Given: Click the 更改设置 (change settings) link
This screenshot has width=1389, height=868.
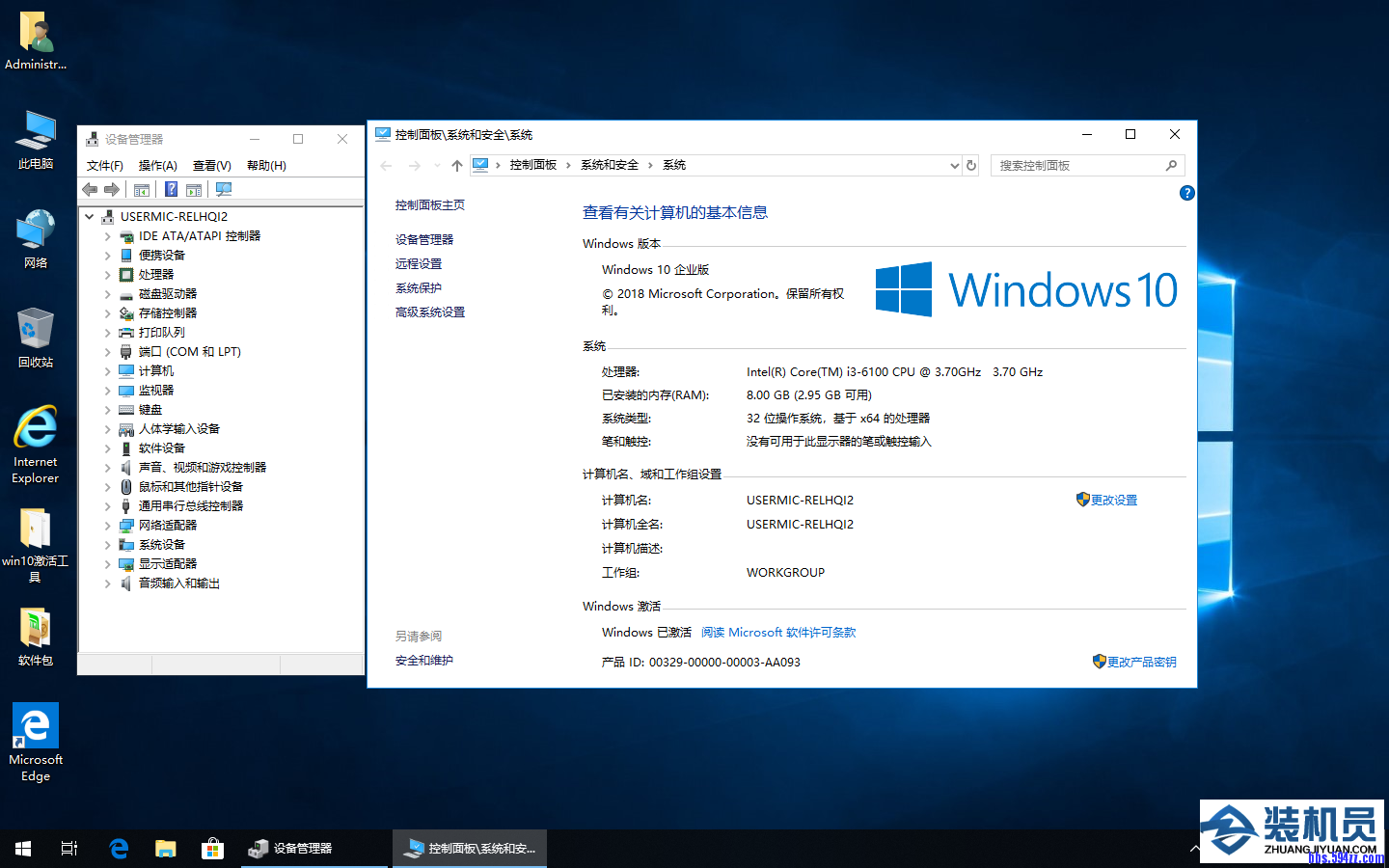Looking at the screenshot, I should pos(1113,501).
